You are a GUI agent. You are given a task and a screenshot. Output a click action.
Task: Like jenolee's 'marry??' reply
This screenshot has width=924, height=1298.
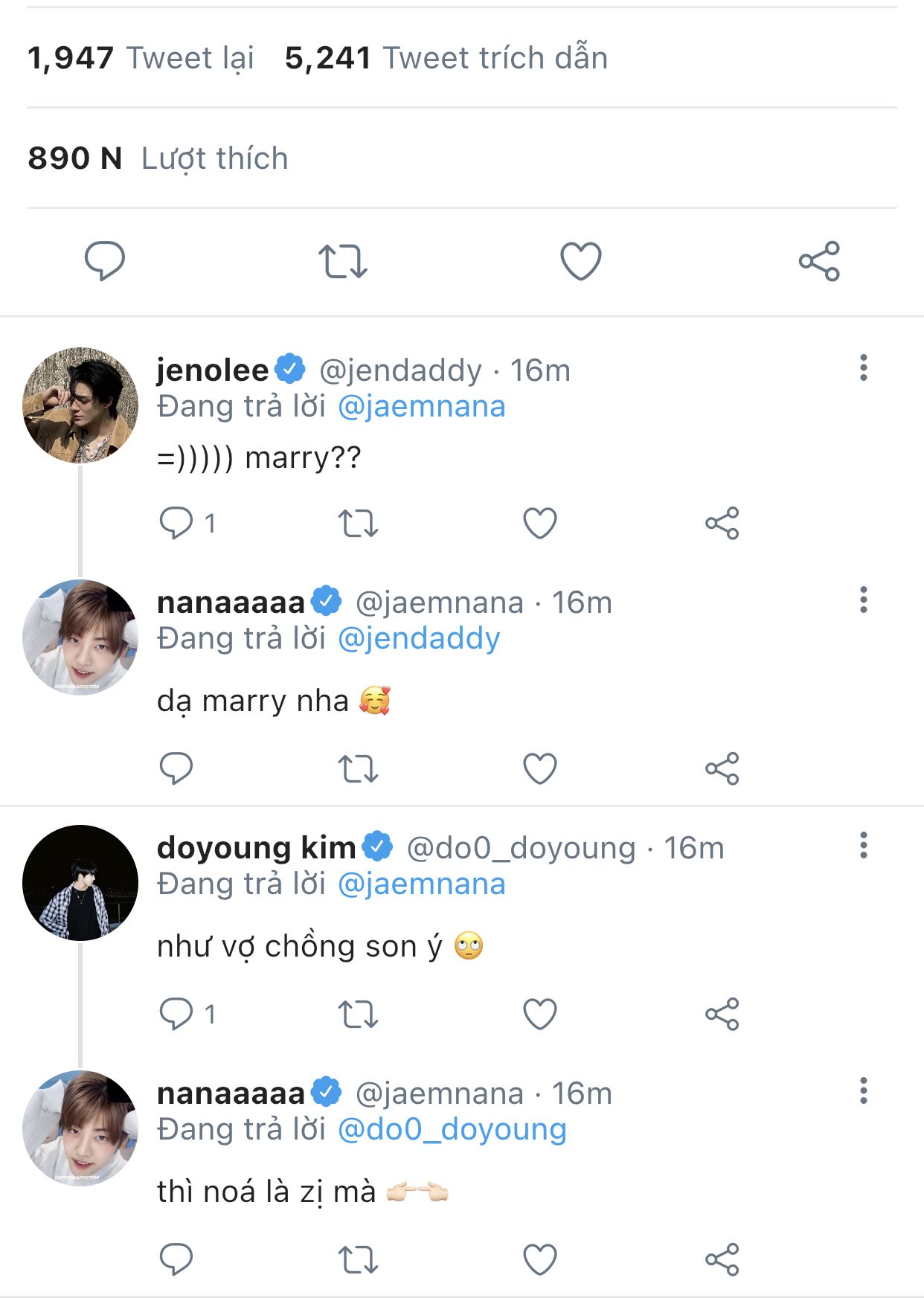click(540, 523)
